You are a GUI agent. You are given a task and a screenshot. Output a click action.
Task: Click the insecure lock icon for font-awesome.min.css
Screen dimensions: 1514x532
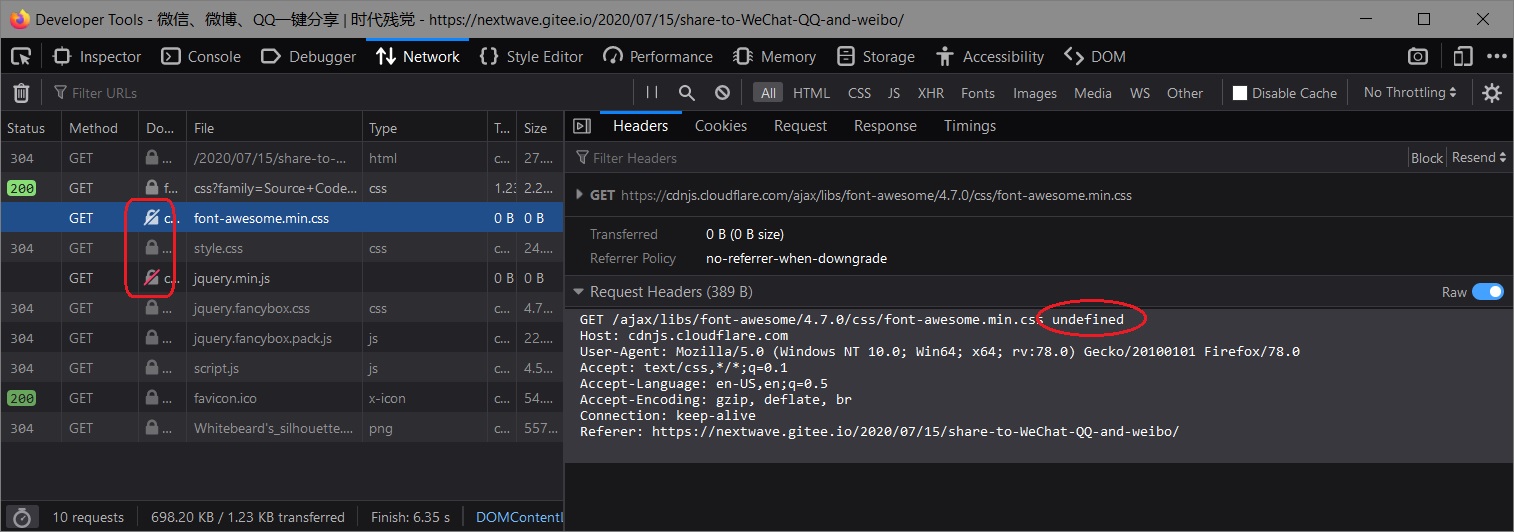coord(152,218)
